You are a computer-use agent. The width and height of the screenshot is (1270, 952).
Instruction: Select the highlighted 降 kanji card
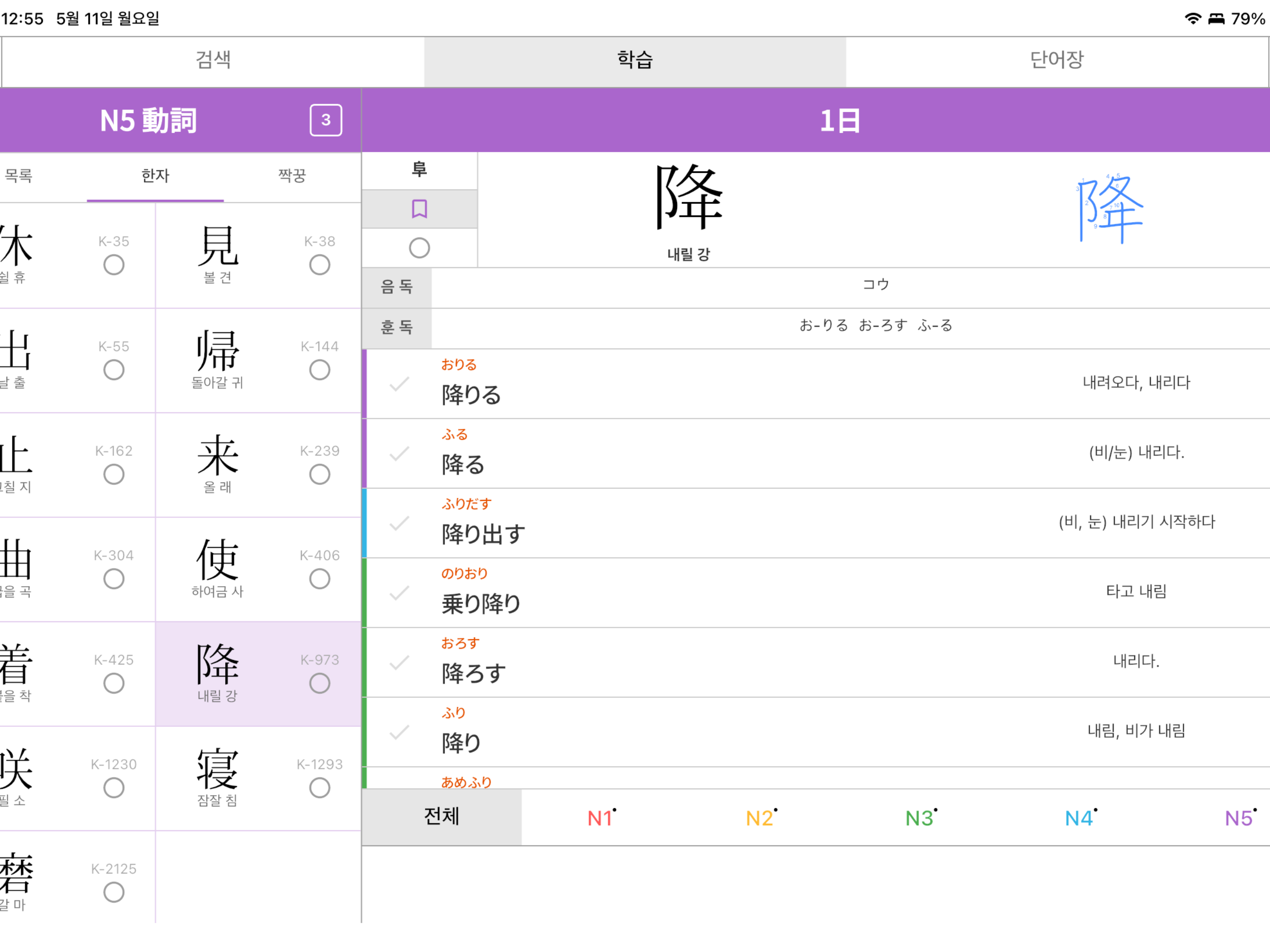(x=258, y=674)
